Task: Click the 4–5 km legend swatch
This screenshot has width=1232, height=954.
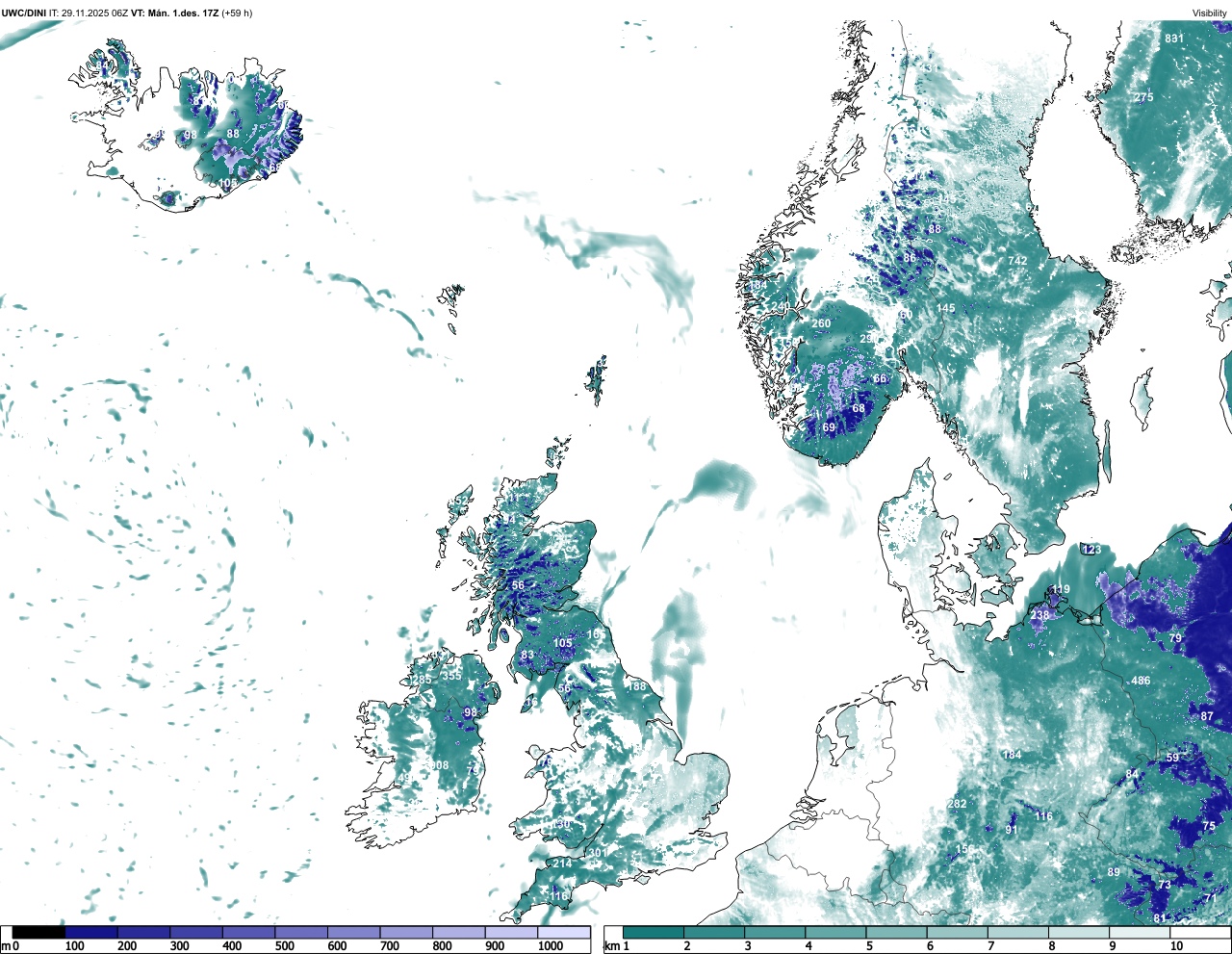Action: [835, 932]
